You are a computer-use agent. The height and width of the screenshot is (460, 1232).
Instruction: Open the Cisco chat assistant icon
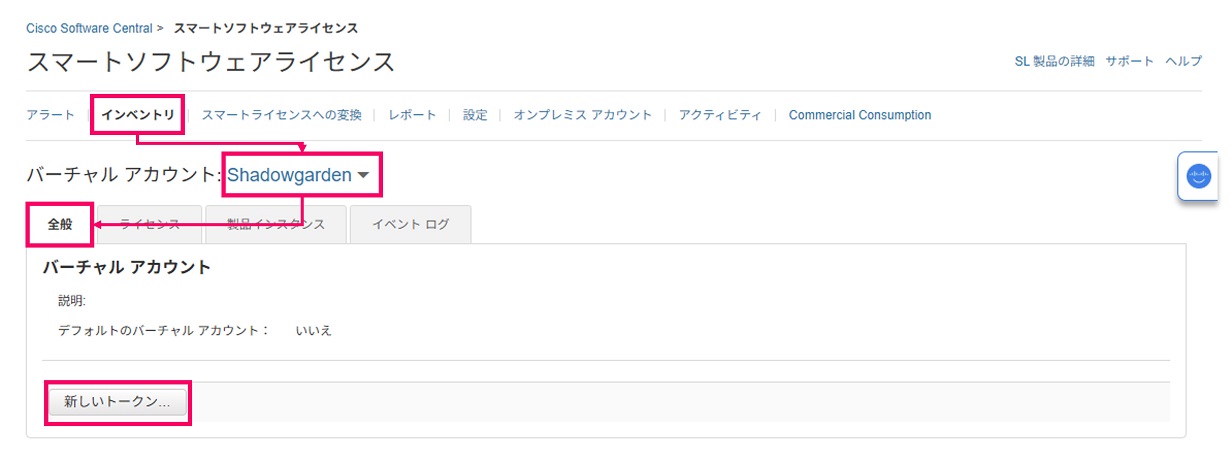click(x=1198, y=176)
